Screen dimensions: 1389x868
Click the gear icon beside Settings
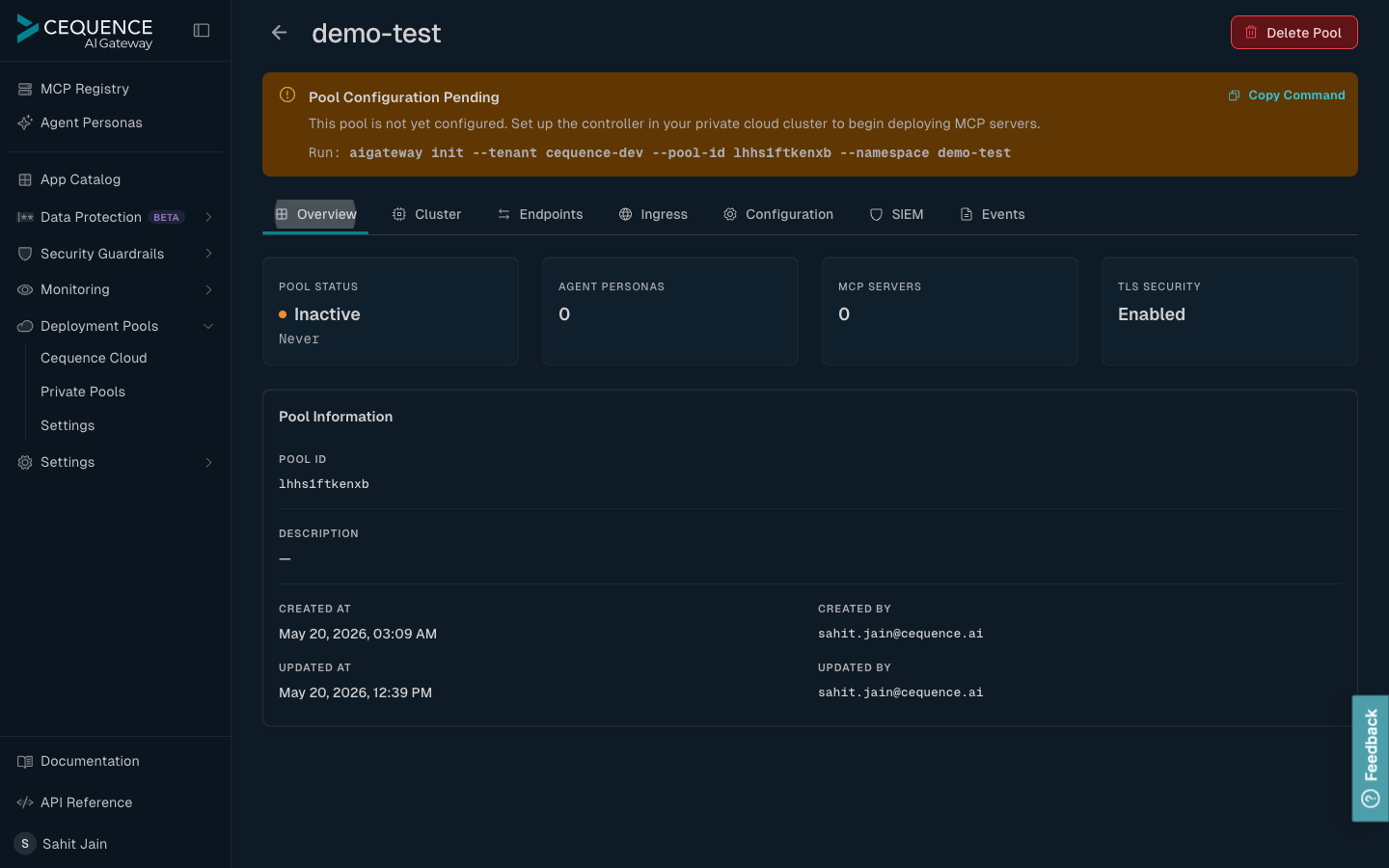click(x=25, y=462)
